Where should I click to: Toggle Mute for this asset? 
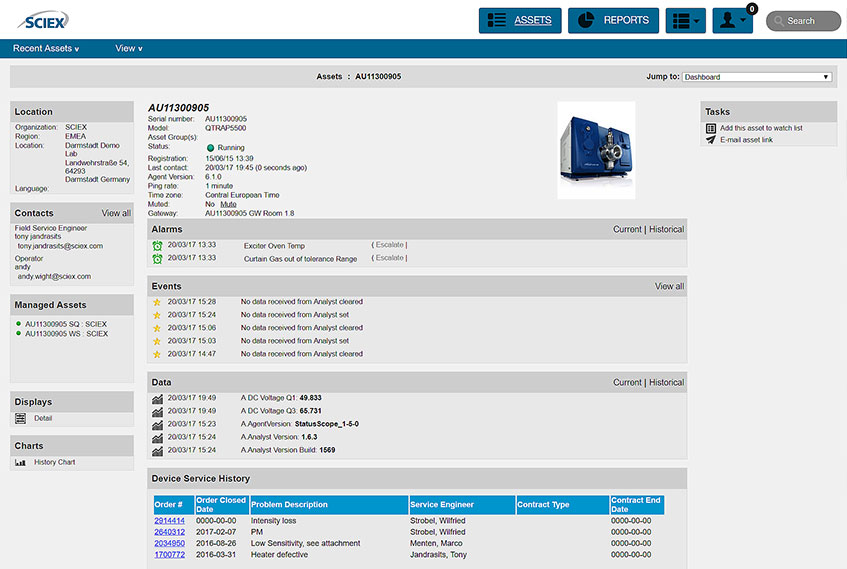coord(228,204)
